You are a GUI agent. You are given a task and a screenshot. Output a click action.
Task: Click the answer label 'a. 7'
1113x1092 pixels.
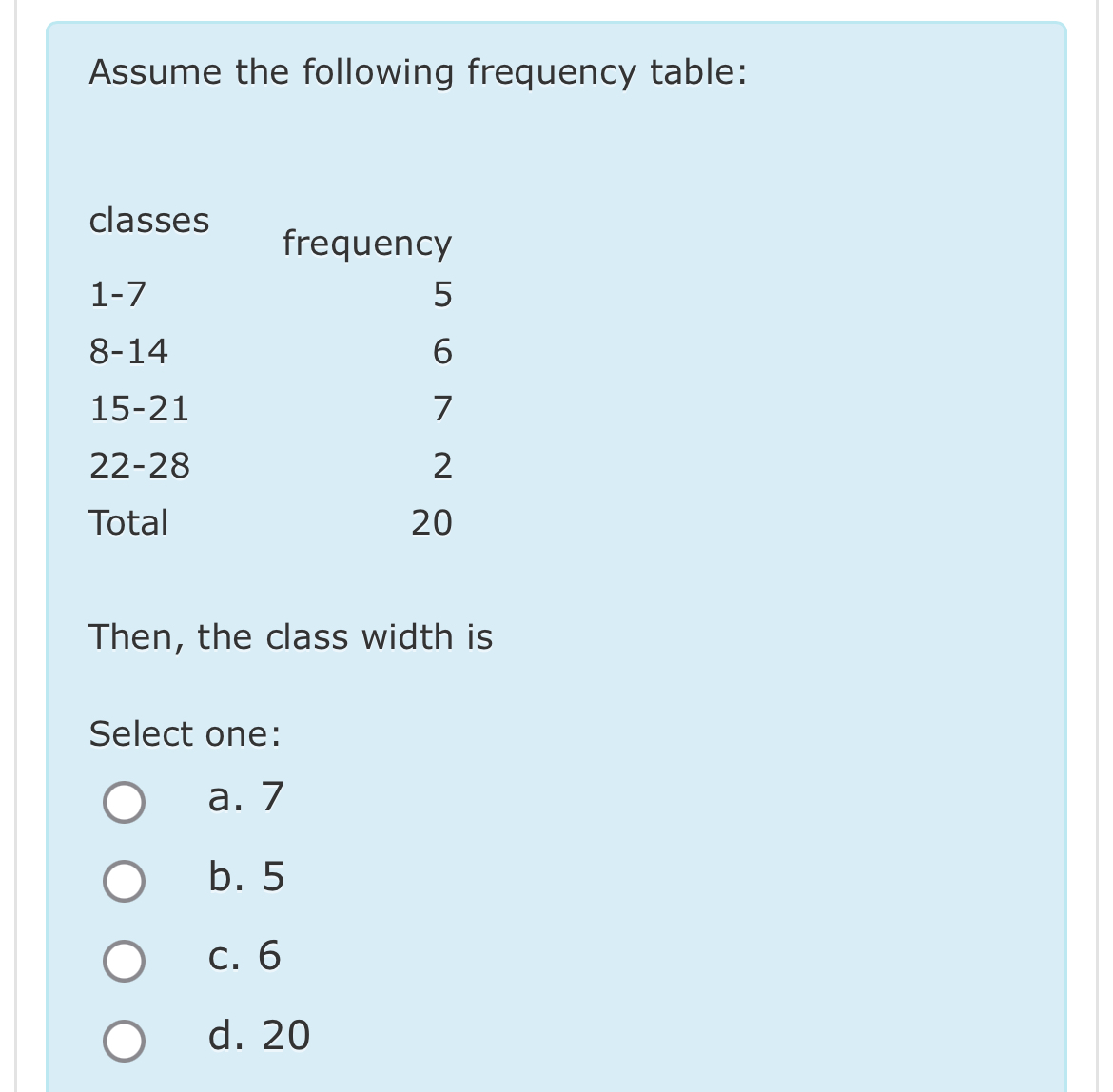click(x=244, y=799)
